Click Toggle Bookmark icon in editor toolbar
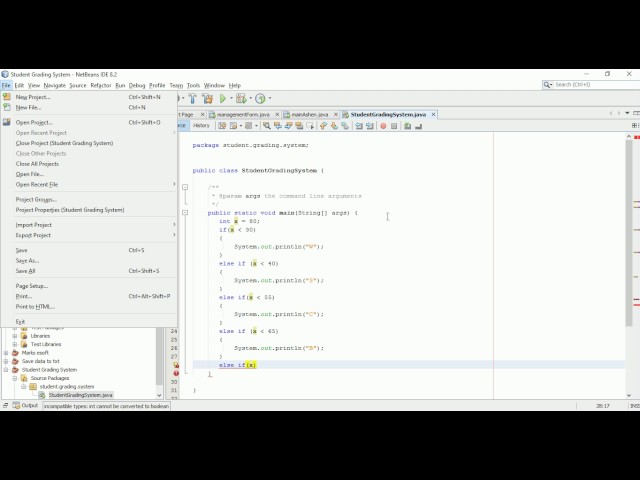This screenshot has width=640, height=480. (x=345, y=126)
